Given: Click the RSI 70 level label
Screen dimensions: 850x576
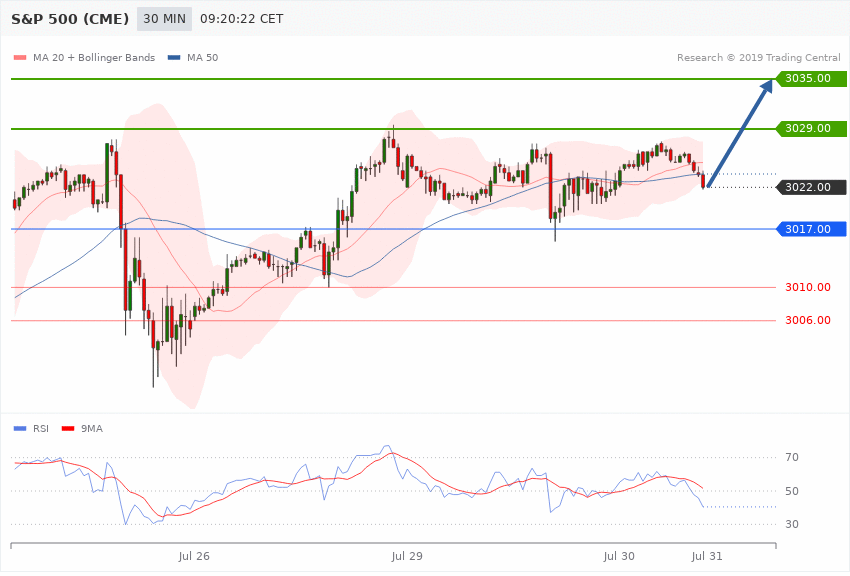Looking at the screenshot, I should click(x=792, y=457).
